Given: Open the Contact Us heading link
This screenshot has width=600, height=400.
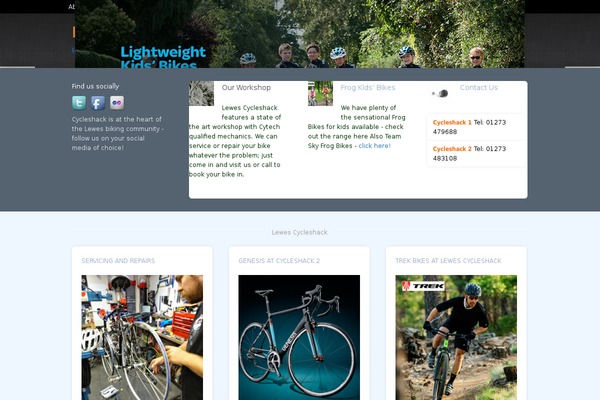Looking at the screenshot, I should pyautogui.click(x=479, y=88).
